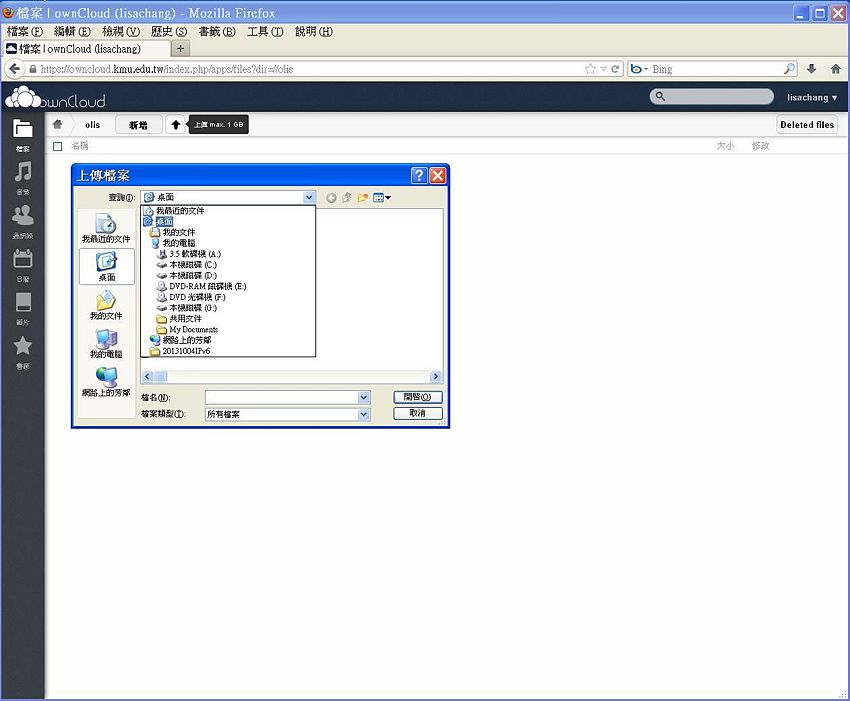Open the Calendar app in ownCloud sidebar
Screen dimensions: 850x701
(x=23, y=265)
